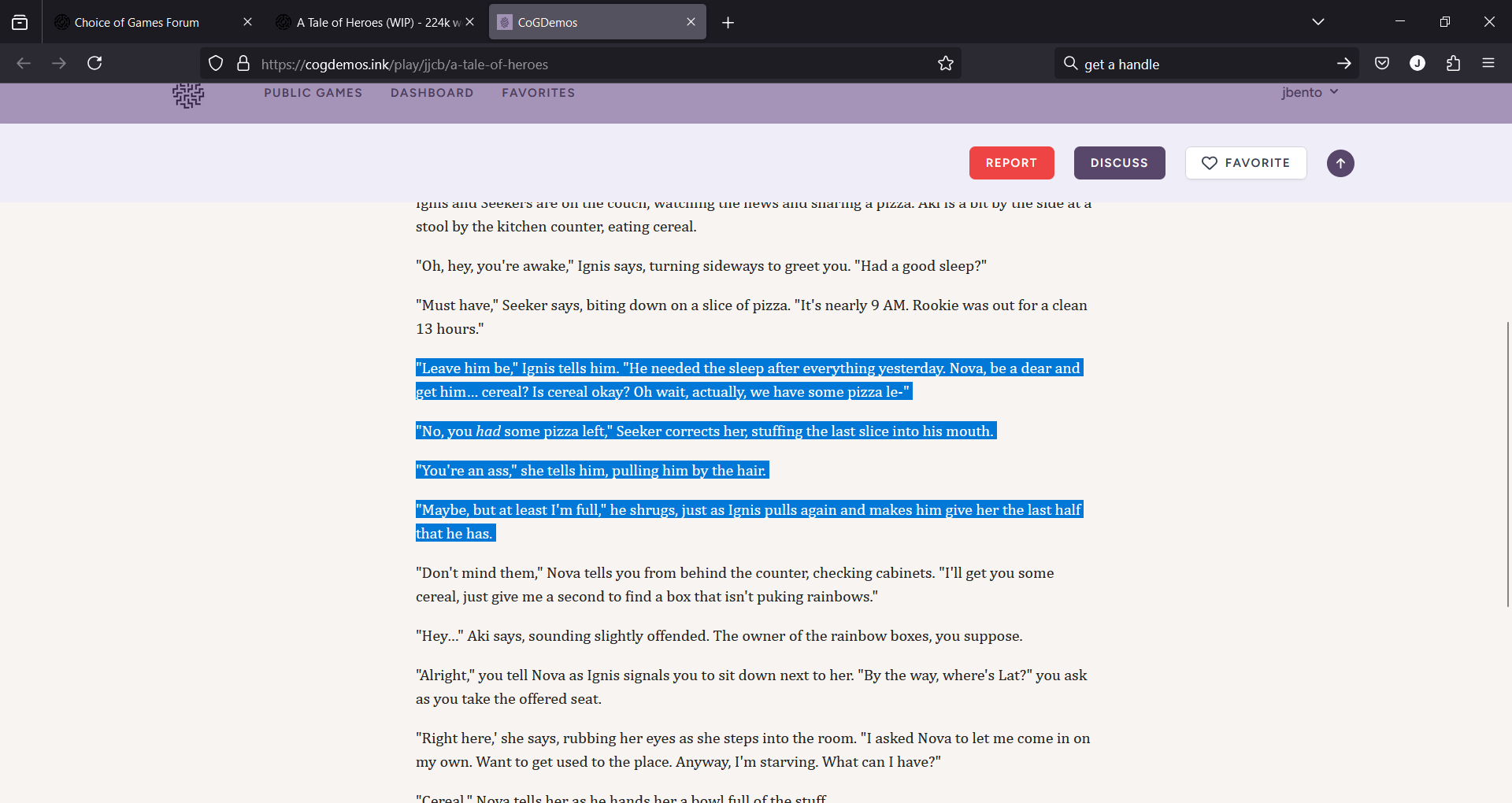Open a new tab with the plus button
This screenshot has height=803, width=1512.
(728, 23)
